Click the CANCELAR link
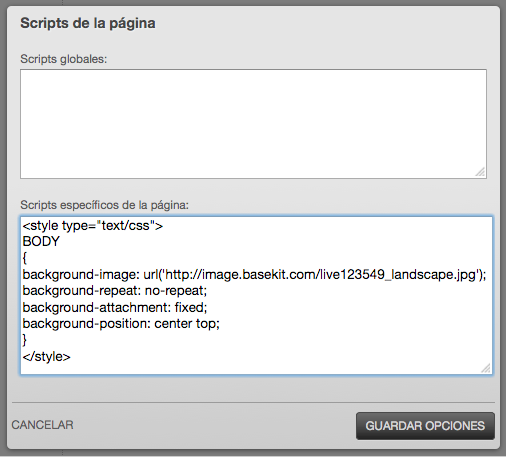The width and height of the screenshot is (506, 457). point(42,425)
